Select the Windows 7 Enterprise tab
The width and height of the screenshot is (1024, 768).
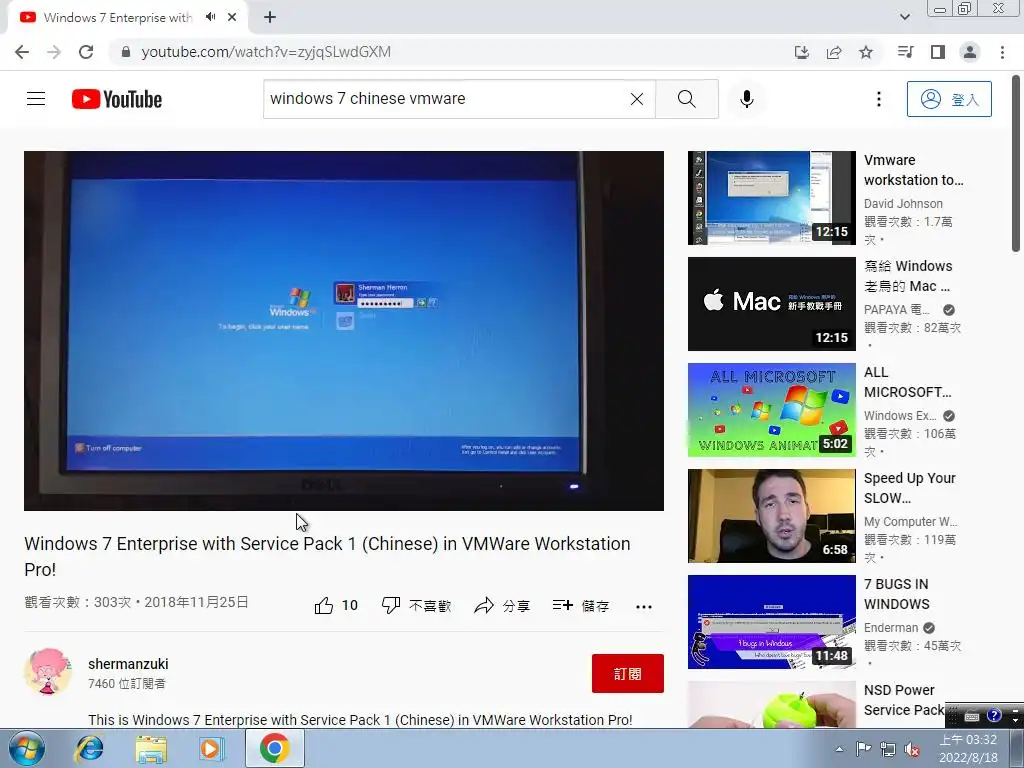(x=118, y=18)
